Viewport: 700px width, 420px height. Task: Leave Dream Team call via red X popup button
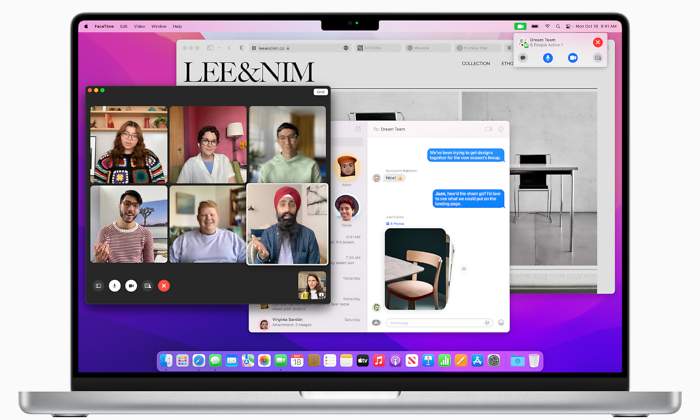pyautogui.click(x=597, y=42)
